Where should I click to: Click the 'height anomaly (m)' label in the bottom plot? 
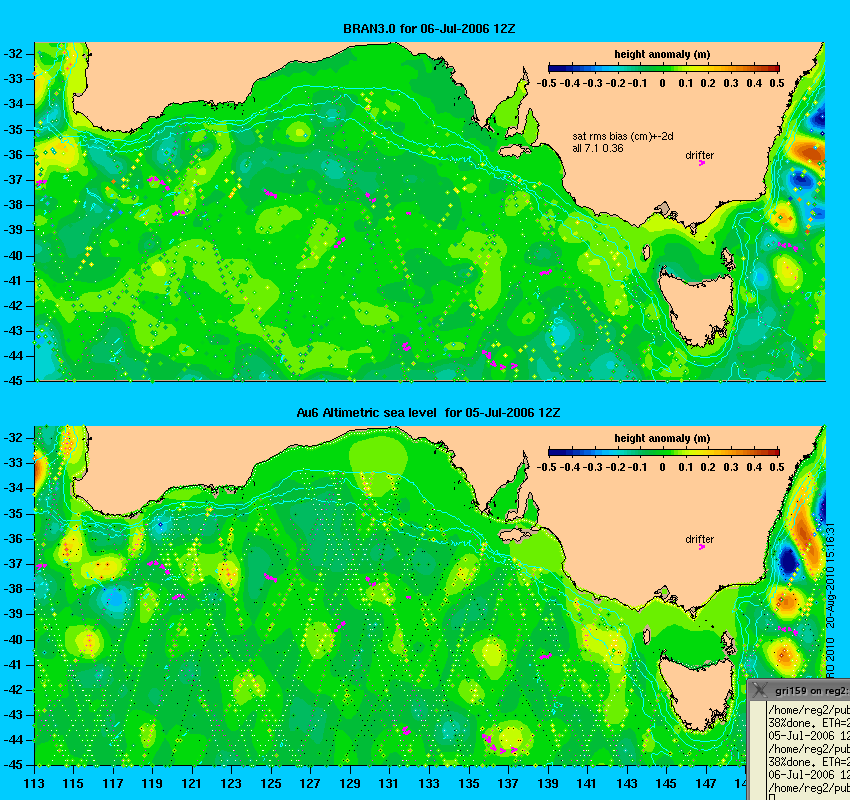coord(662,438)
